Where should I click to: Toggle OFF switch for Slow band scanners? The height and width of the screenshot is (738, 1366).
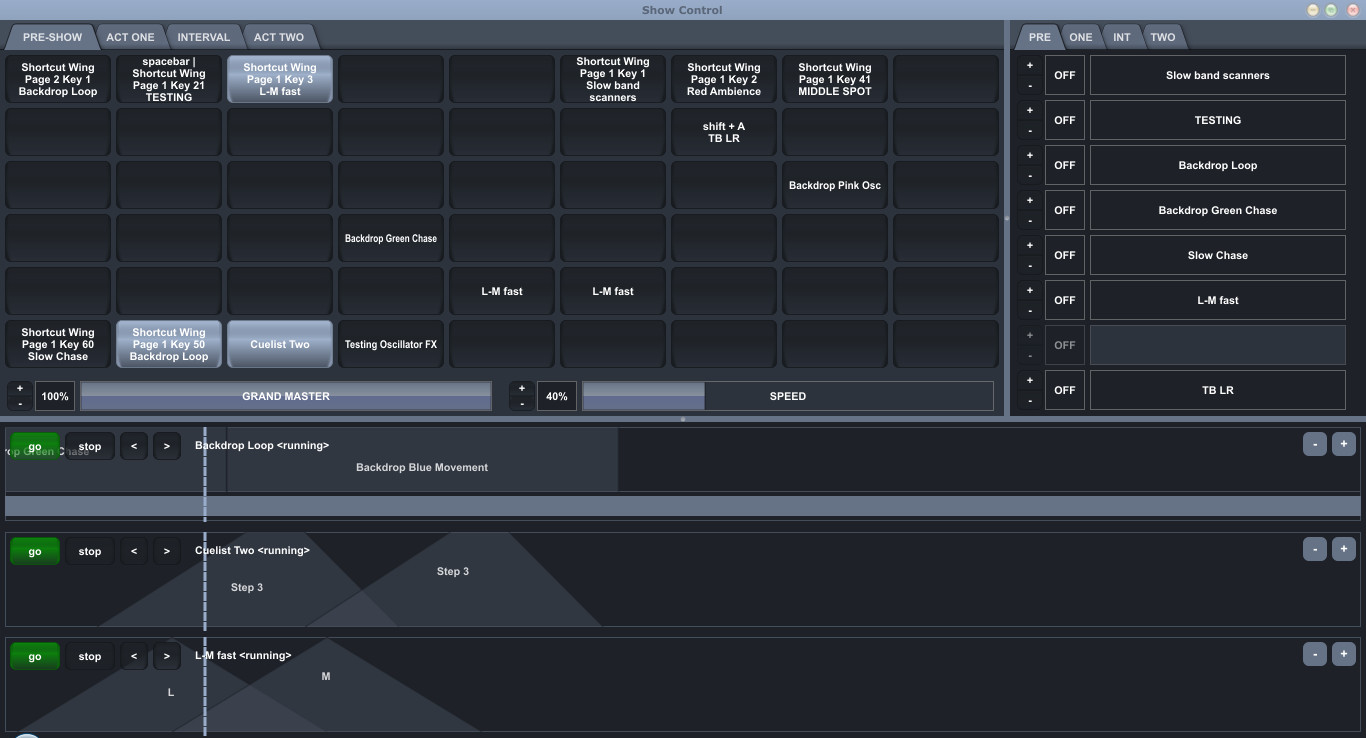[1065, 75]
